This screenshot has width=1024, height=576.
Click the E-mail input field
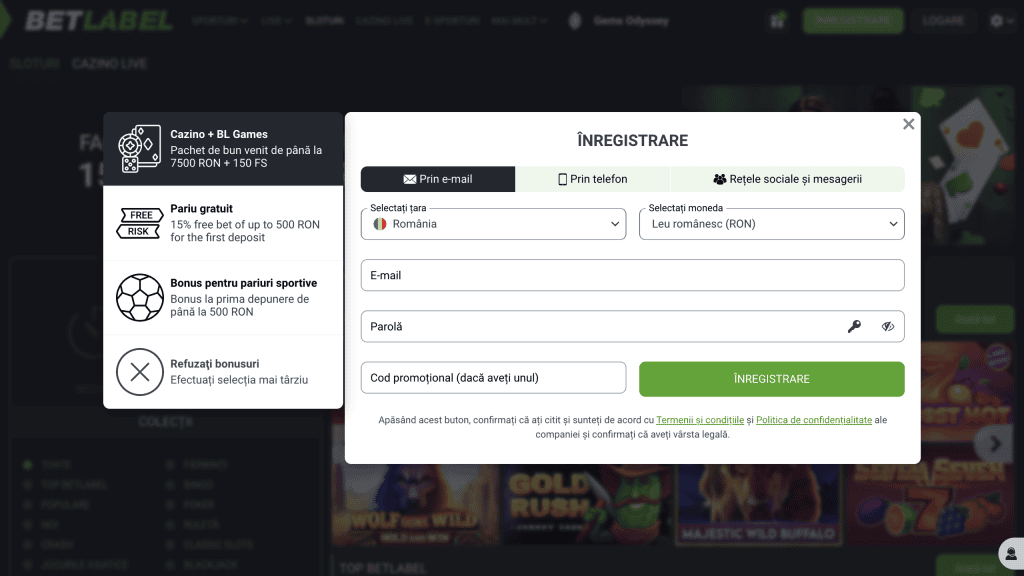[632, 275]
